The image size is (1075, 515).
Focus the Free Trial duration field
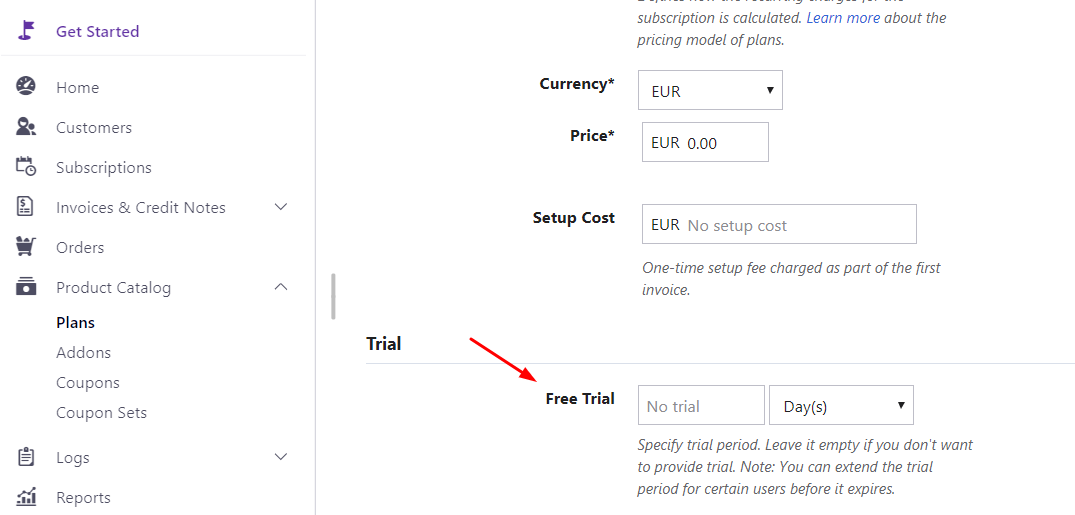(x=701, y=405)
